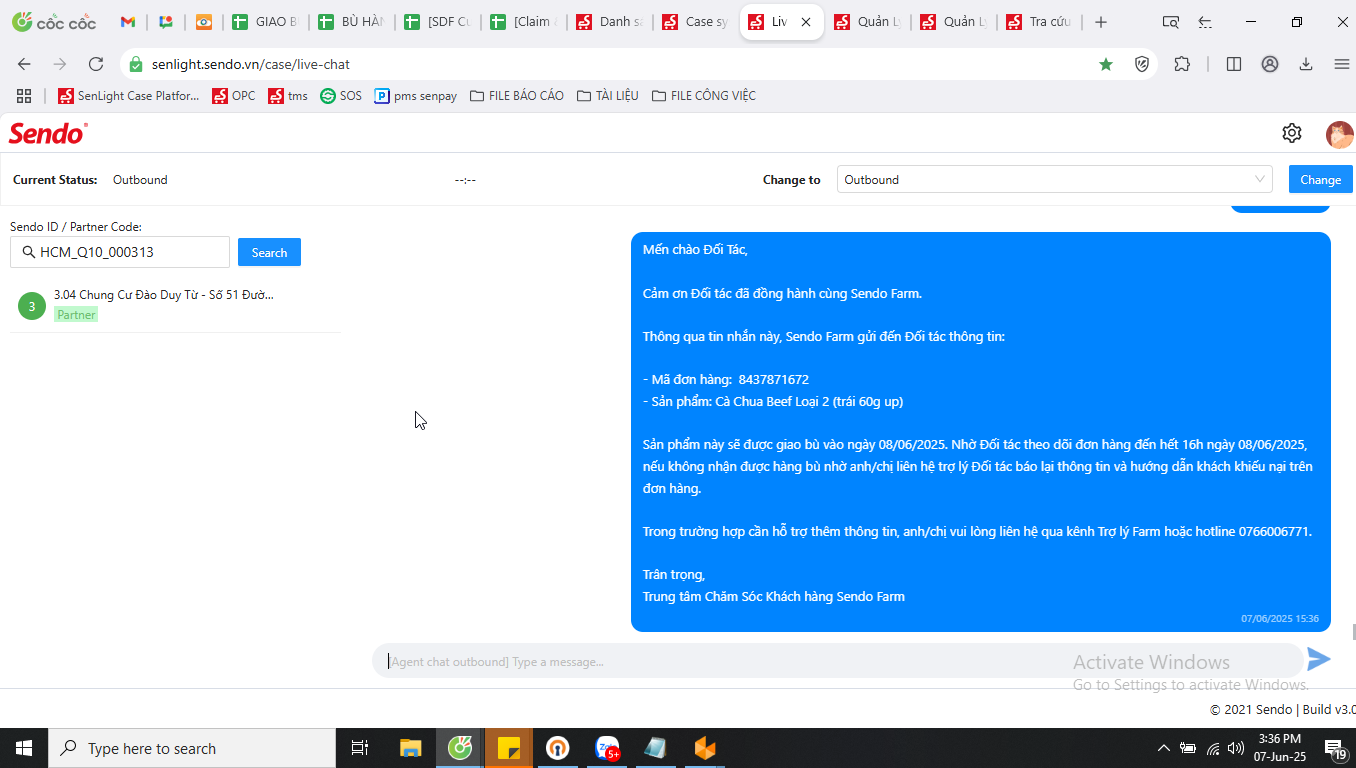Open Sticky Notes from the taskbar
Screen dimensions: 1356x768
click(x=509, y=748)
